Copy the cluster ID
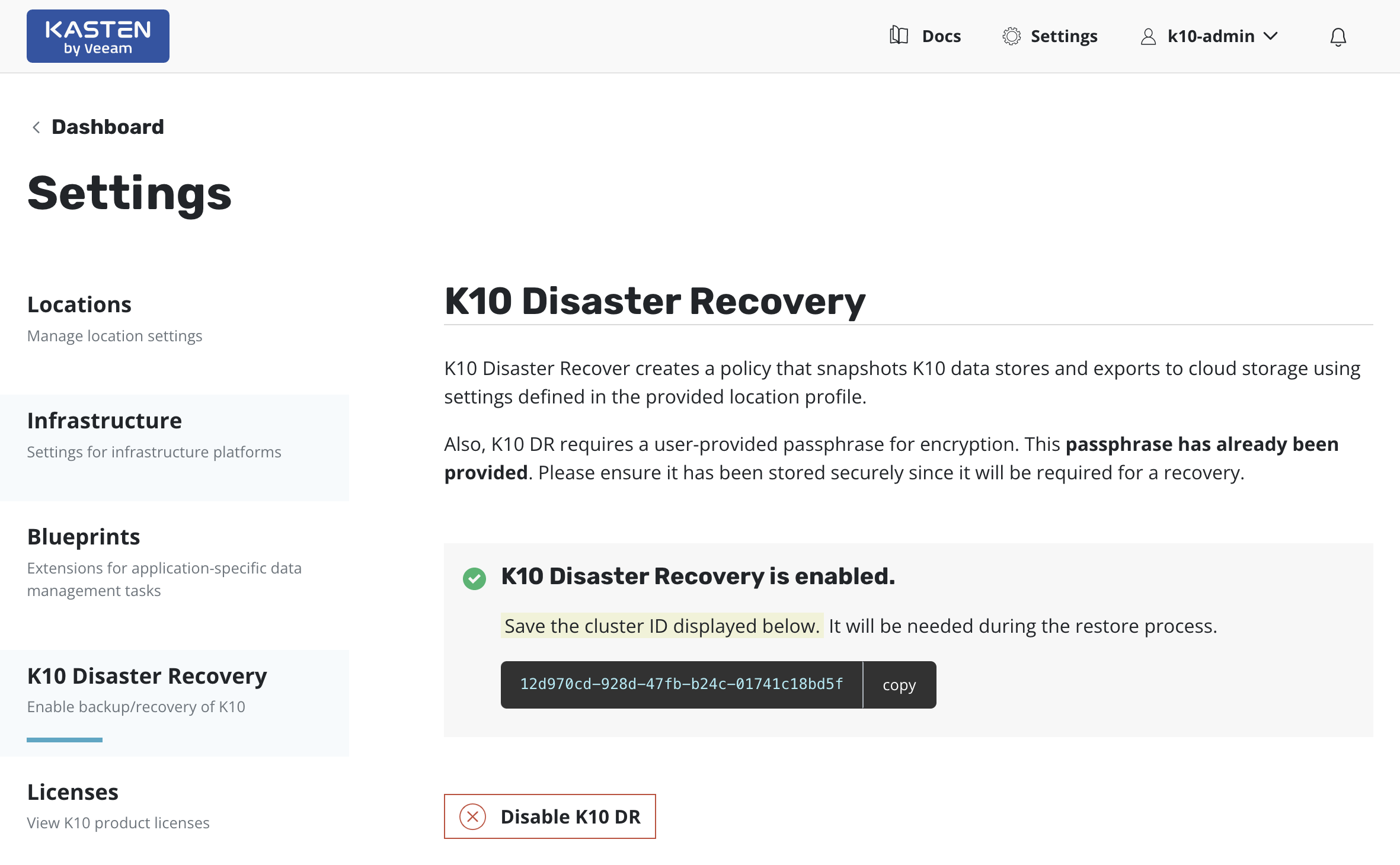Screen dimensions: 1400x865 899,685
